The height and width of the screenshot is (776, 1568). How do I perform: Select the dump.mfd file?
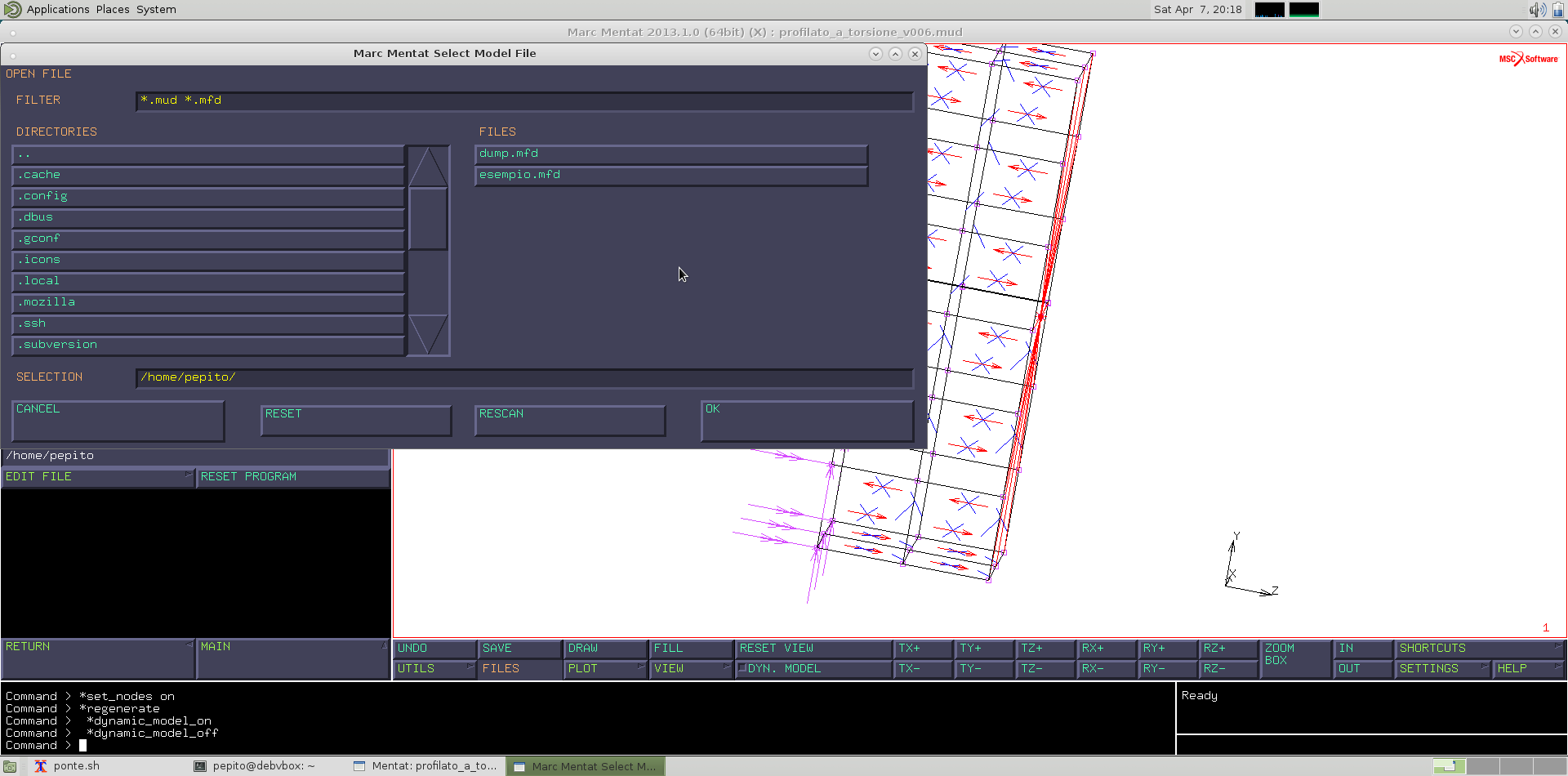670,154
